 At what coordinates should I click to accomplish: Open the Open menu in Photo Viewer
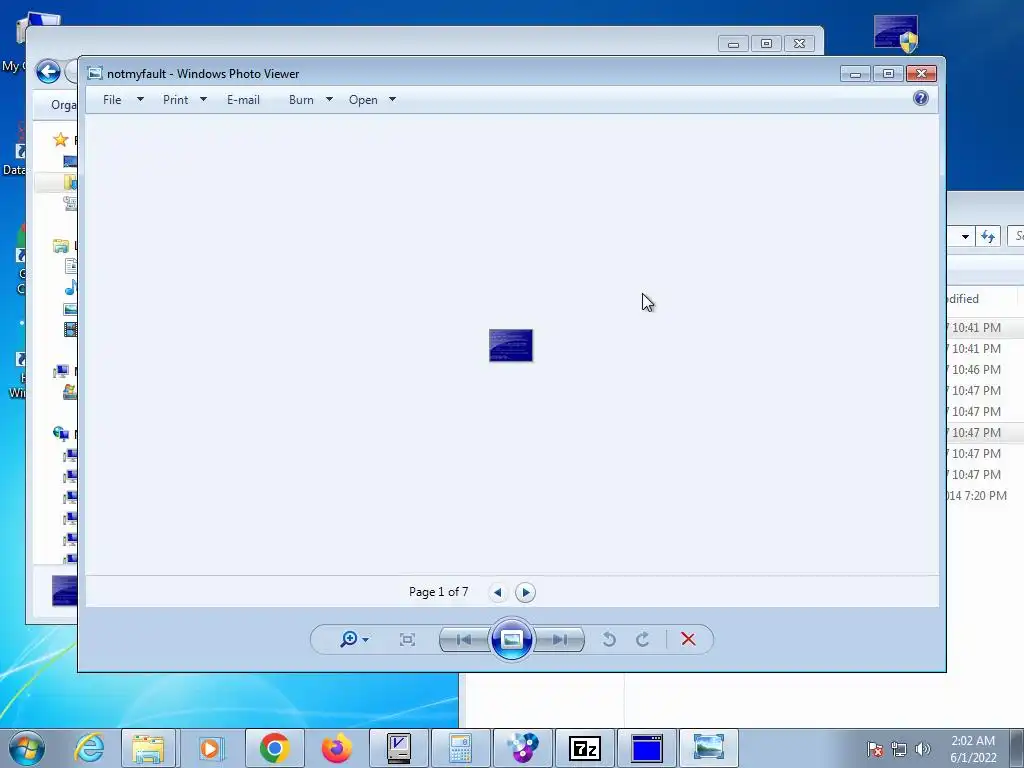(363, 100)
